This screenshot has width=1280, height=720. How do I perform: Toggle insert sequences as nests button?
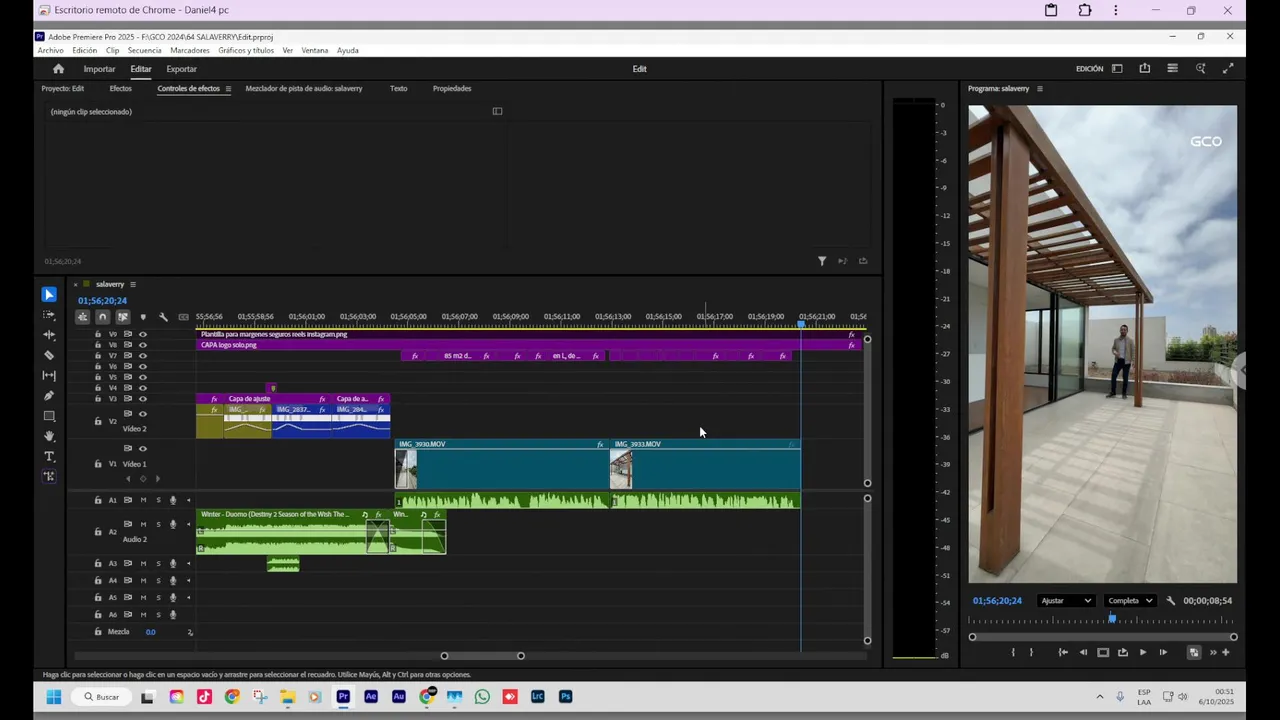[82, 317]
